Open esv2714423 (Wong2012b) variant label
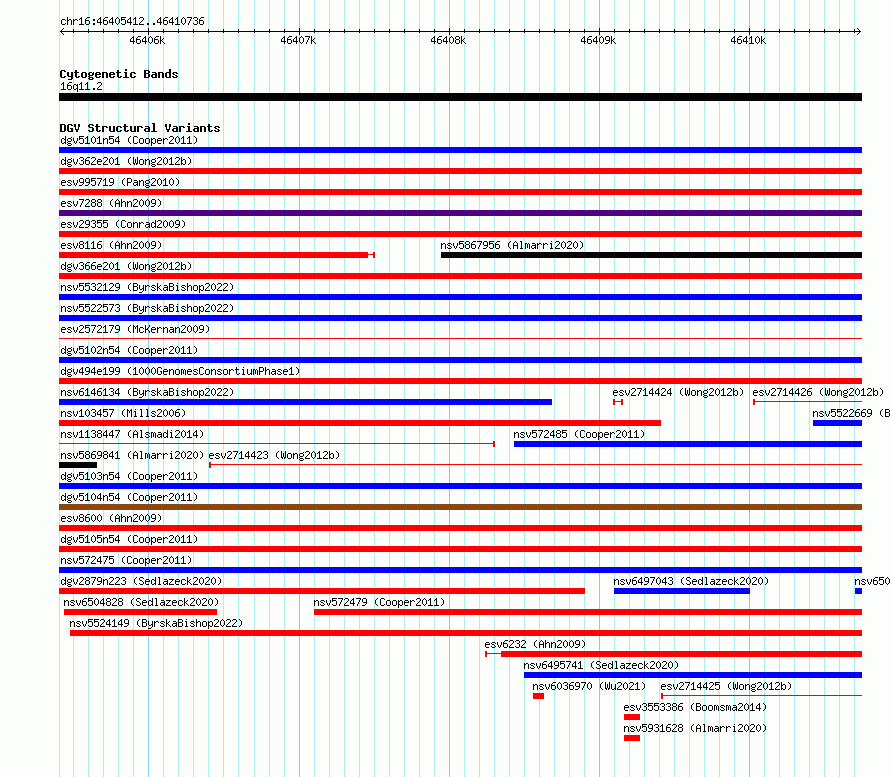The height and width of the screenshot is (777, 890). (274, 455)
